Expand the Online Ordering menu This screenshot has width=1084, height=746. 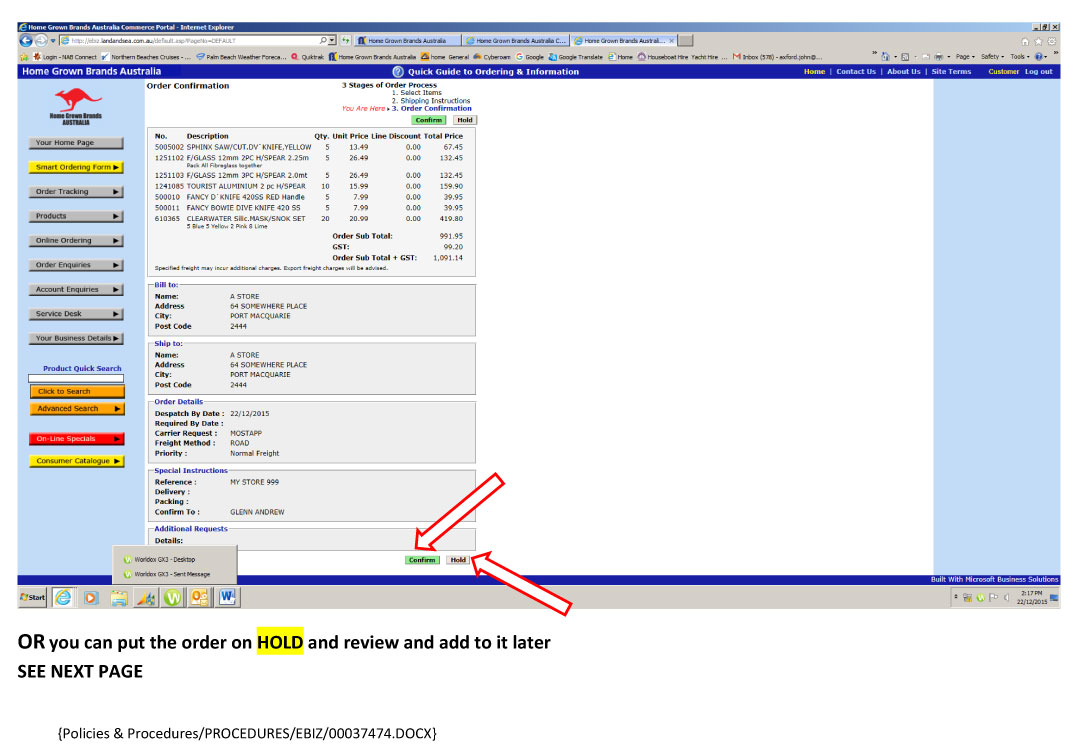[76, 241]
